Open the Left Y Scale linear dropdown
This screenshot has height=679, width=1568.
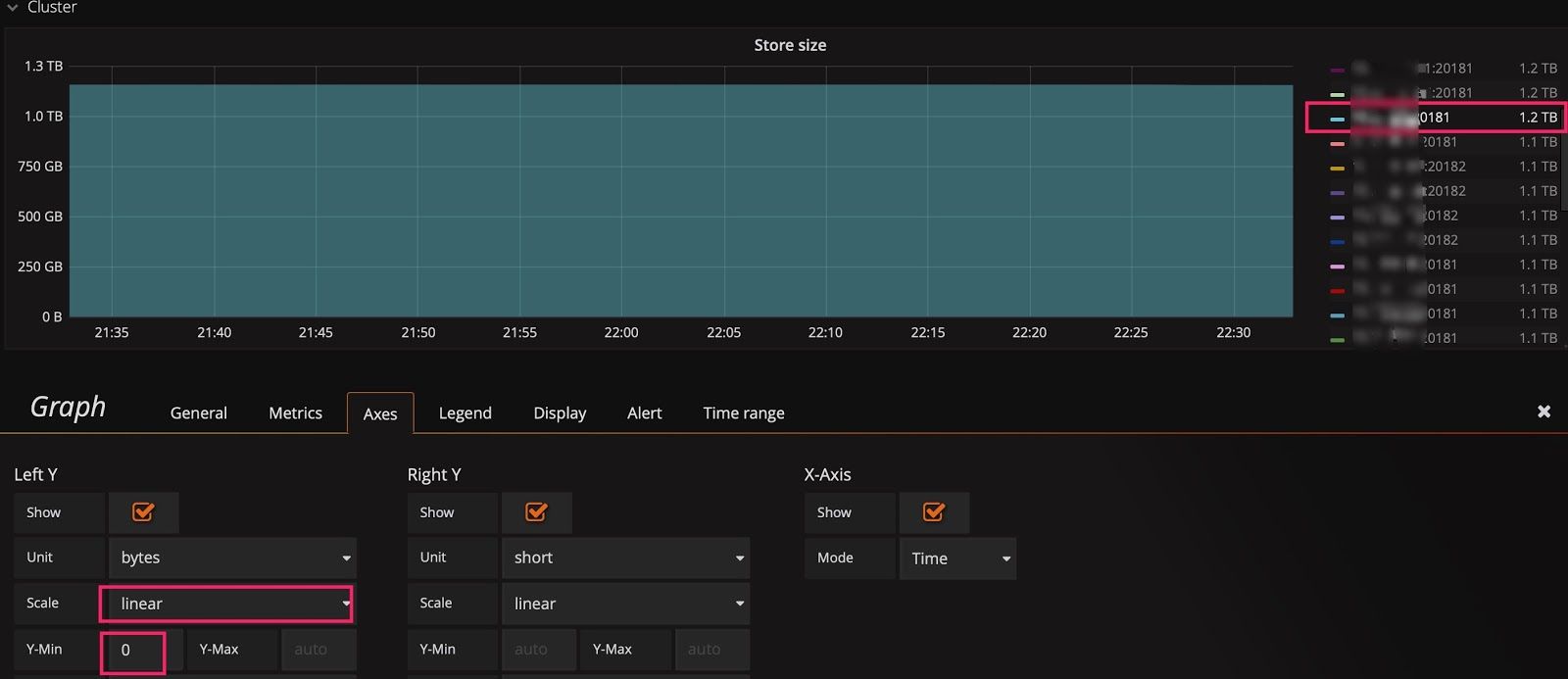(x=226, y=604)
